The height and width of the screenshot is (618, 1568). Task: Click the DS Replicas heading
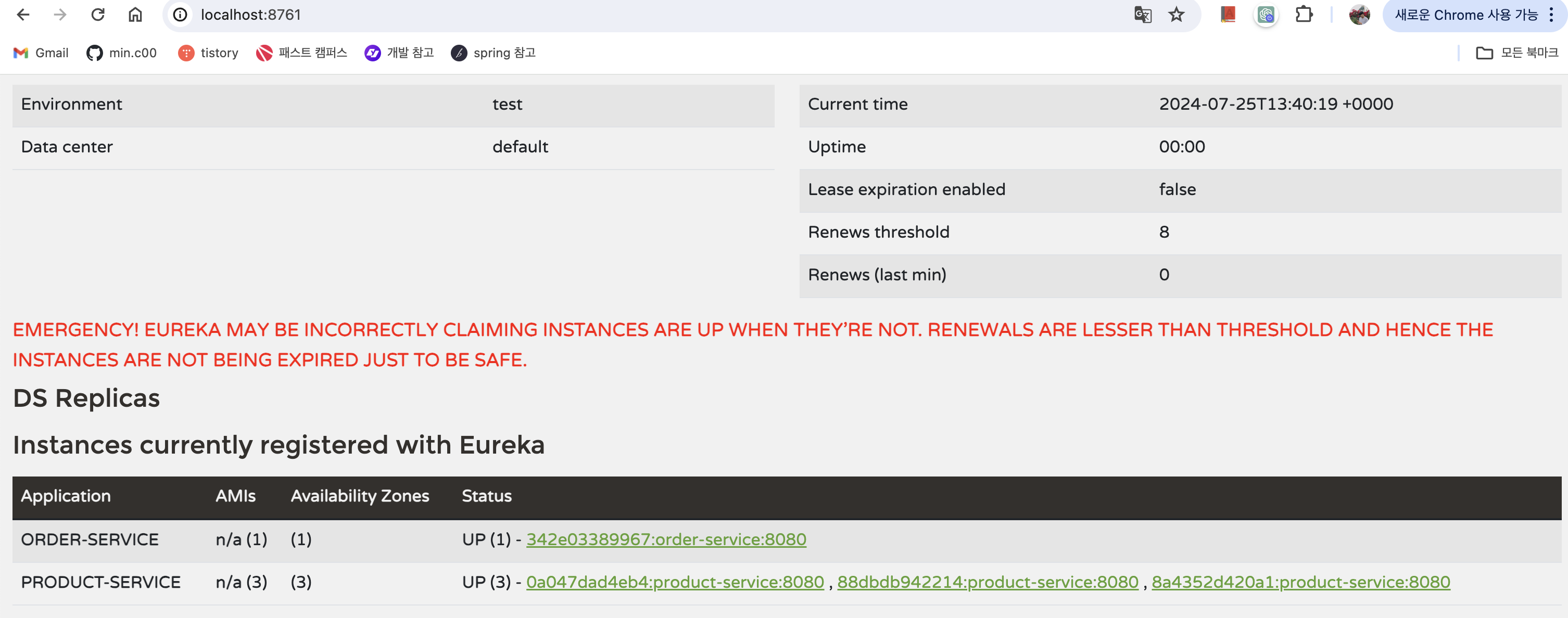point(86,398)
